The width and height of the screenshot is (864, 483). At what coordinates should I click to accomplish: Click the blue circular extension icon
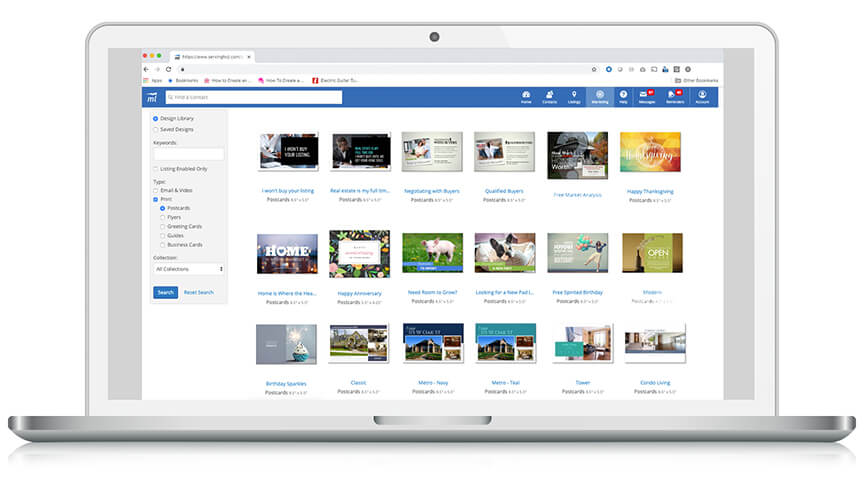click(609, 69)
